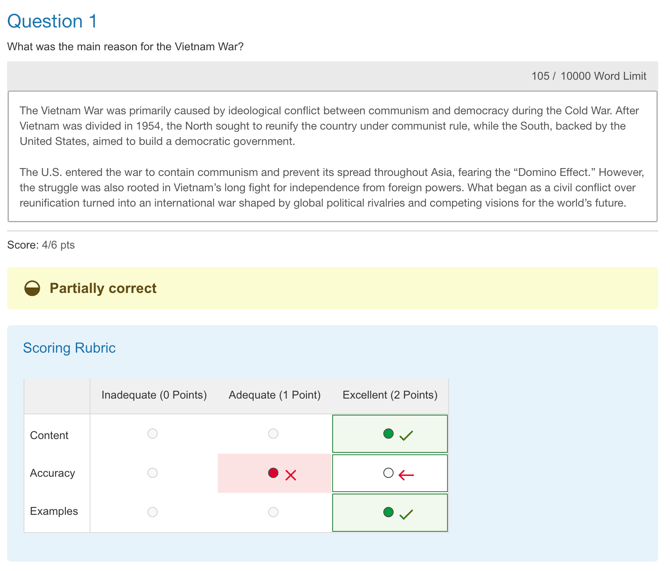
Task: Click the Scoring Rubric heading
Action: pos(69,348)
